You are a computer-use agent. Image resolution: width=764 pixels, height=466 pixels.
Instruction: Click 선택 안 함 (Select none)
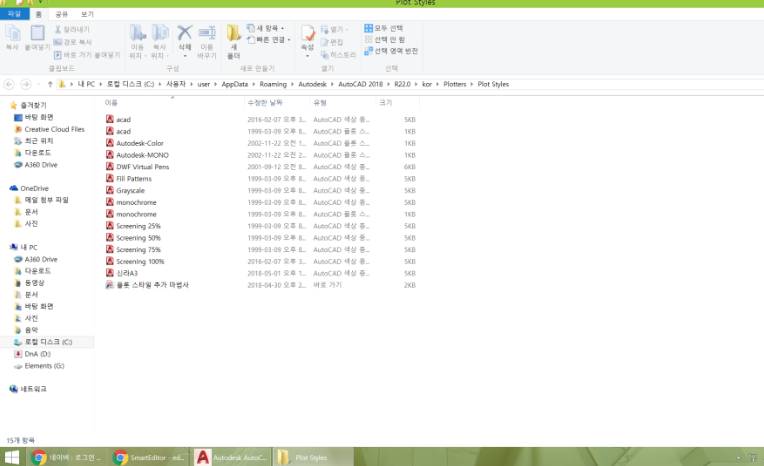click(x=384, y=39)
